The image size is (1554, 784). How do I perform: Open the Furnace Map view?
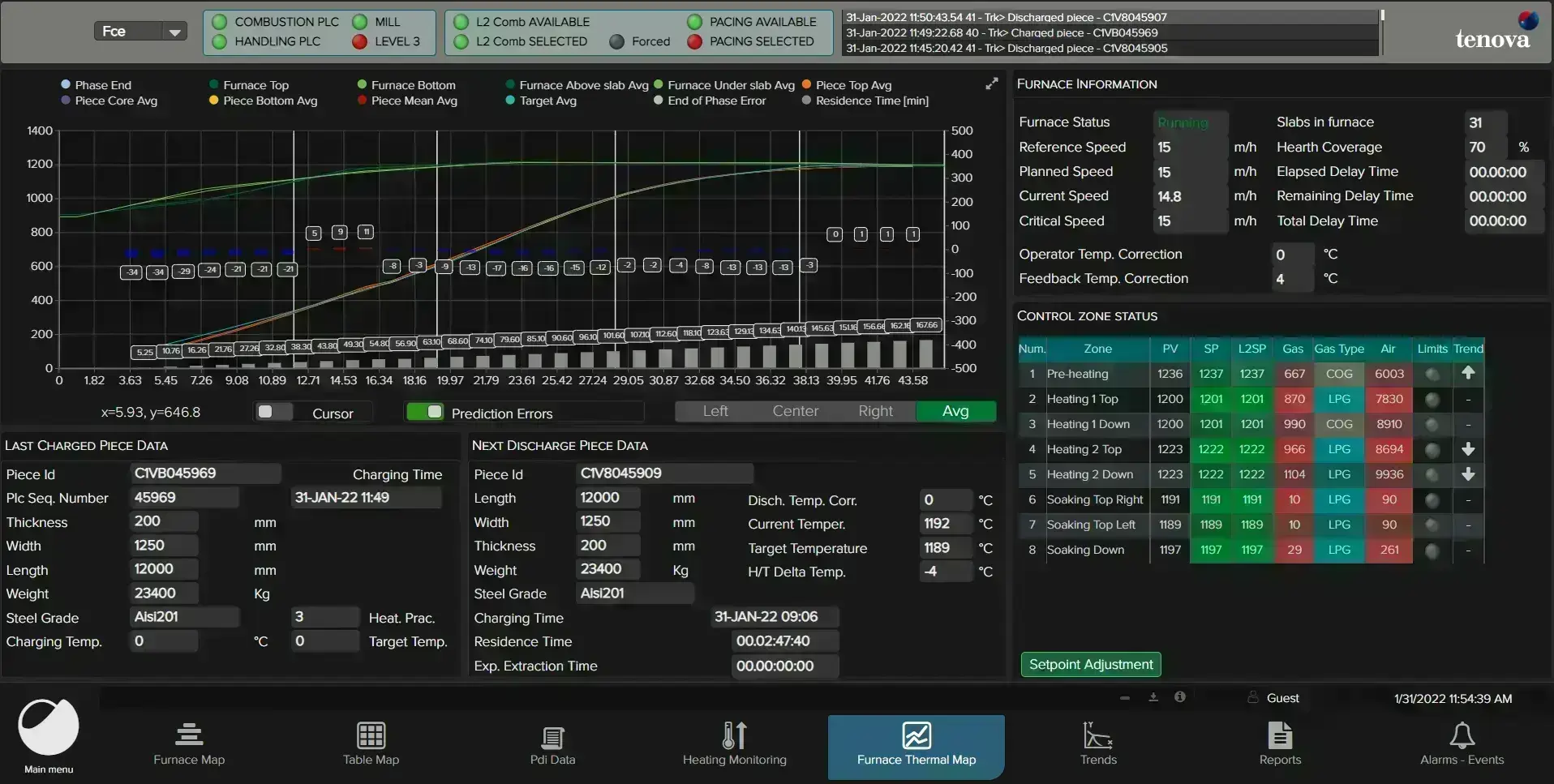189,744
